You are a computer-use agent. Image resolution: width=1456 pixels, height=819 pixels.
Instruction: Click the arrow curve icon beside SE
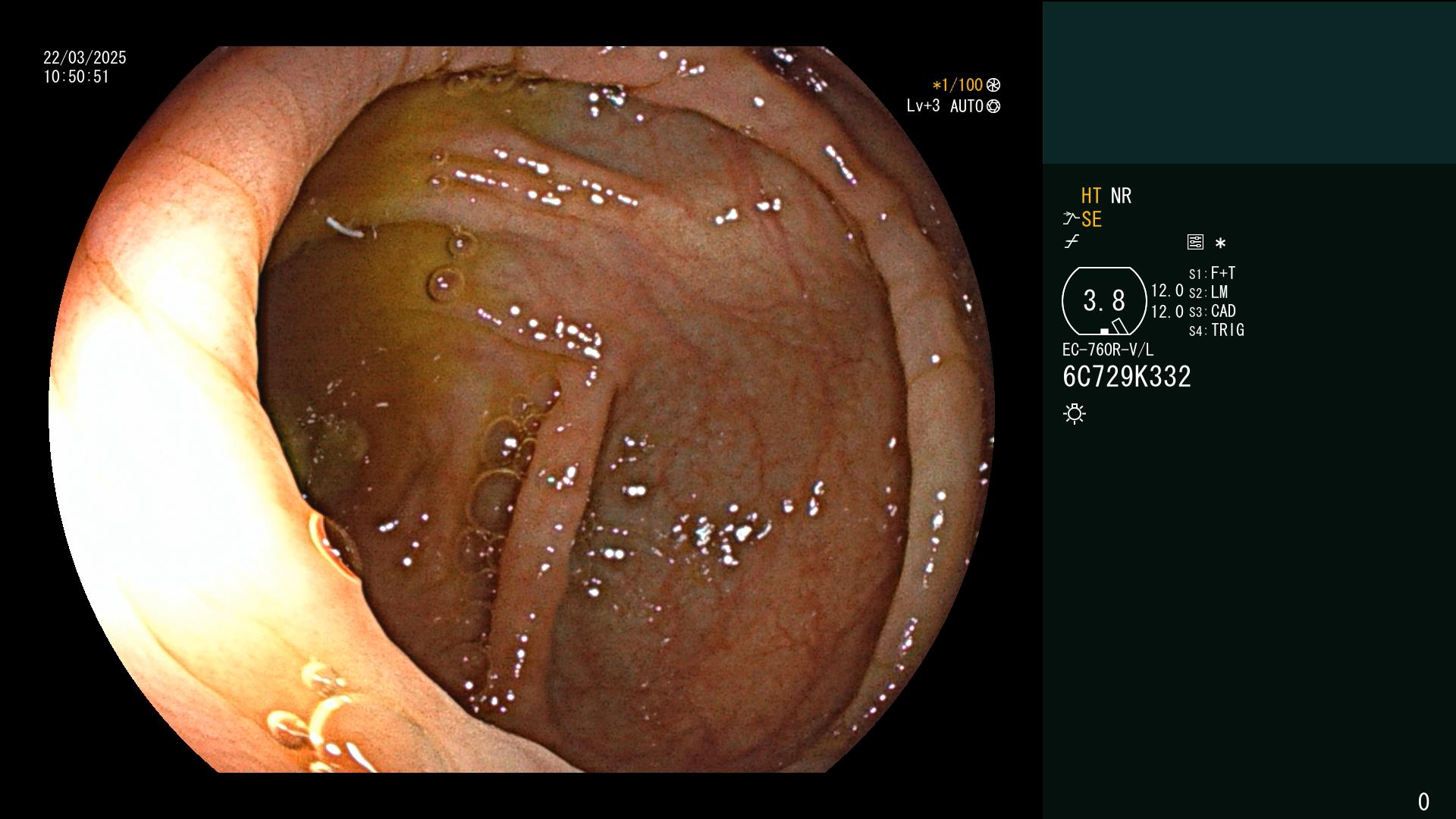pos(1071,219)
